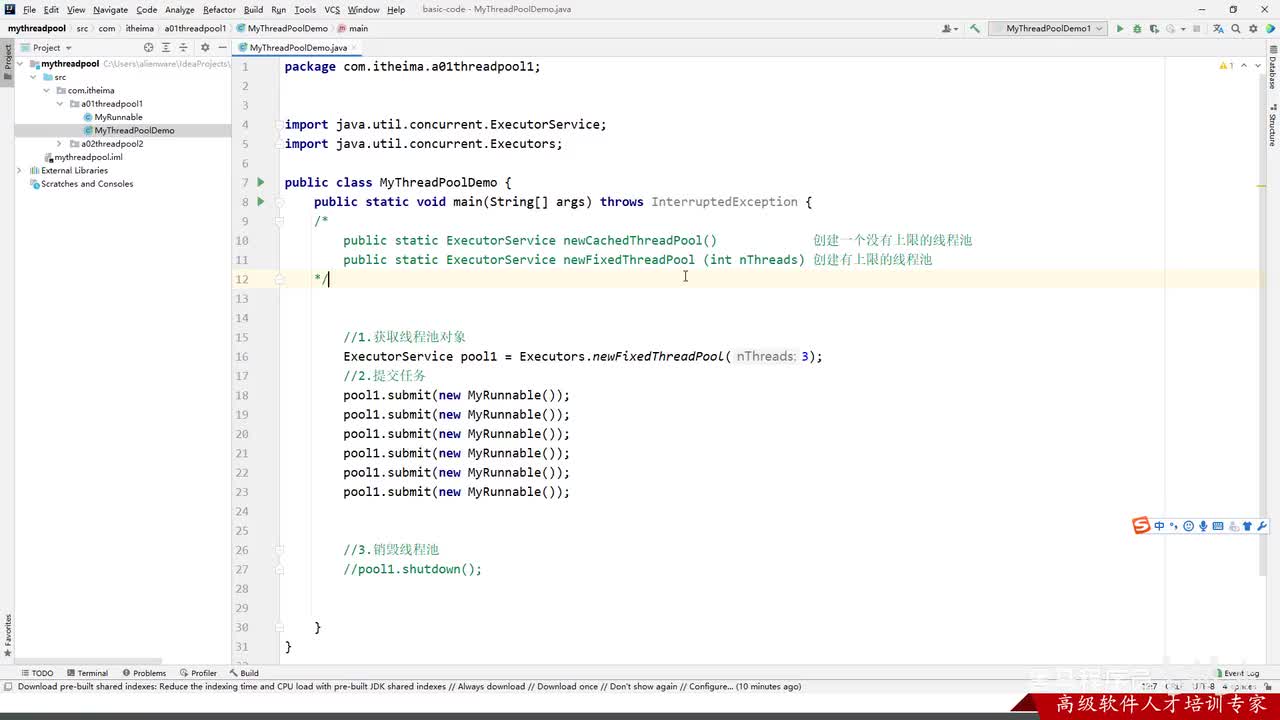Open the Problems tool window
The image size is (1280, 720).
(x=145, y=673)
